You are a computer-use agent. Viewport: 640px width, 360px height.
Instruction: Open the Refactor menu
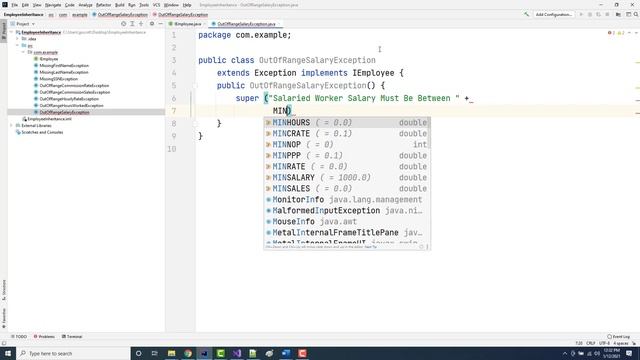point(103,5)
